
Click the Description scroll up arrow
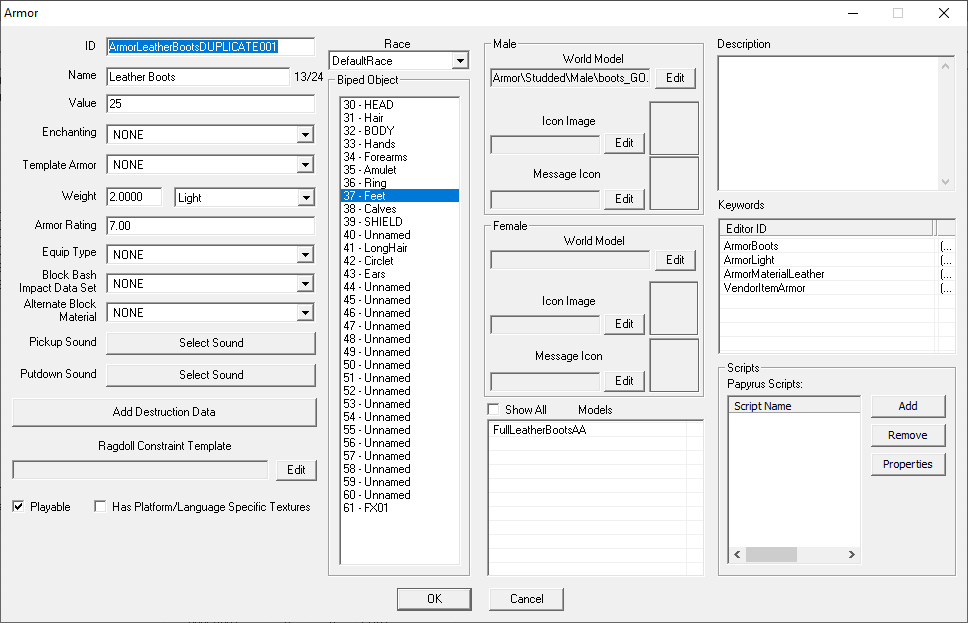[x=945, y=65]
